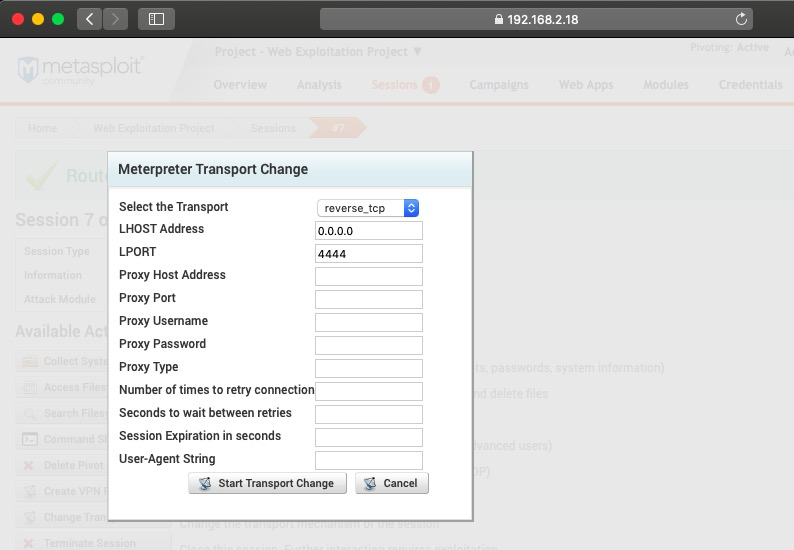Click the Change Transport icon

click(30, 517)
